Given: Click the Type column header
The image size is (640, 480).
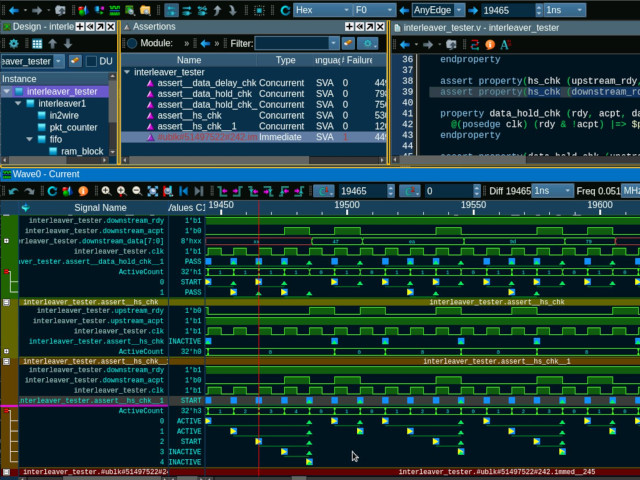Looking at the screenshot, I should (285, 60).
